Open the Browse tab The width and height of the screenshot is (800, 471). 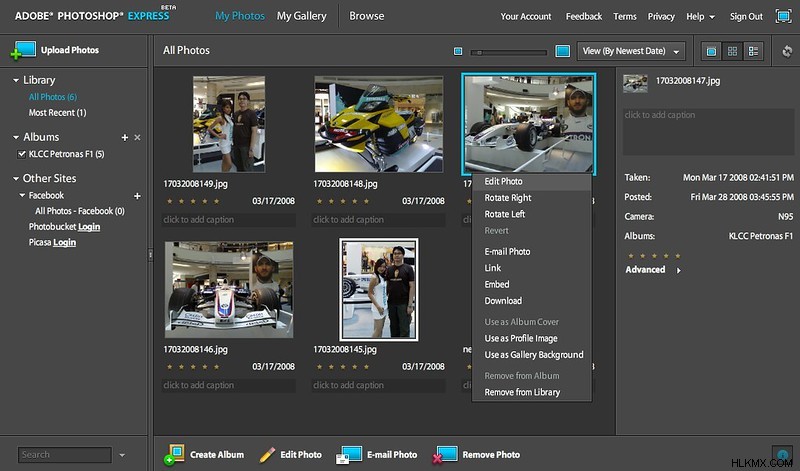366,16
